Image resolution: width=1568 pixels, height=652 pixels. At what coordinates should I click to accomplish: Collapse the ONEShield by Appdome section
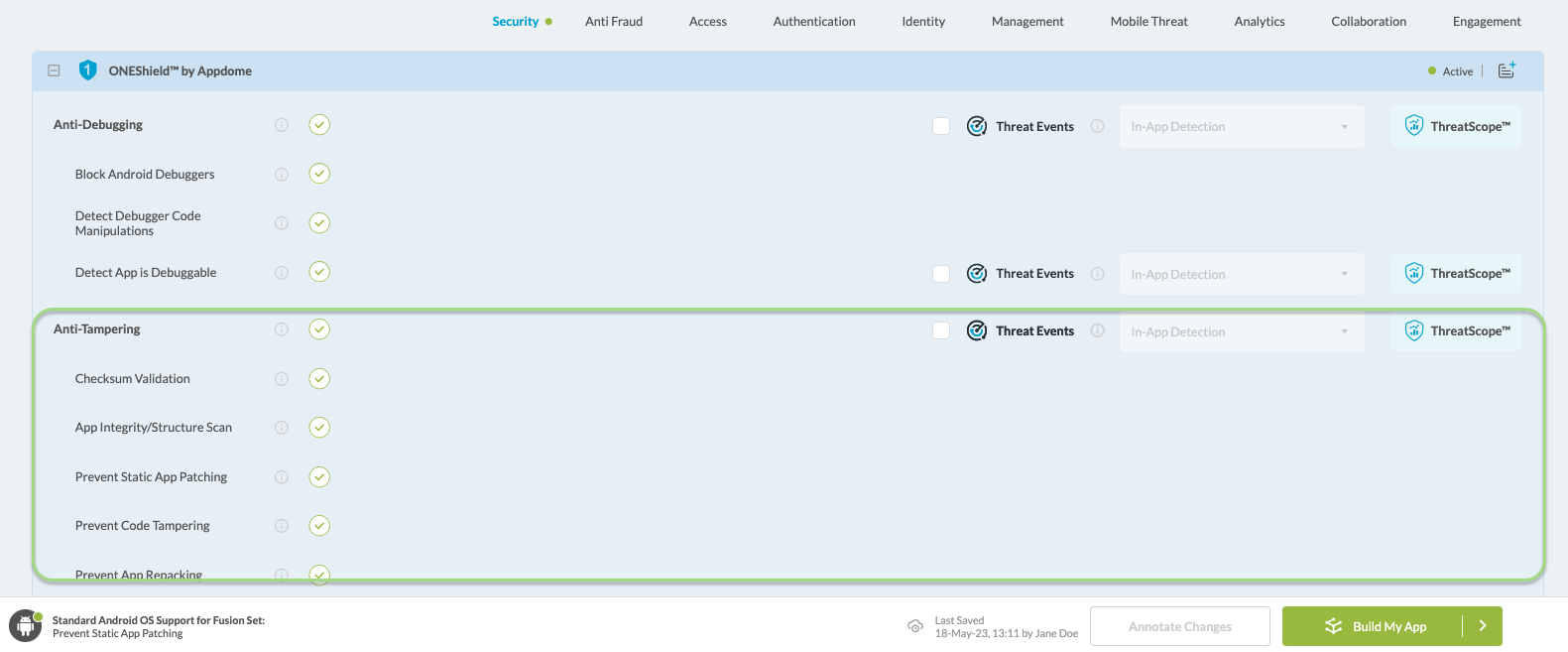pos(55,70)
